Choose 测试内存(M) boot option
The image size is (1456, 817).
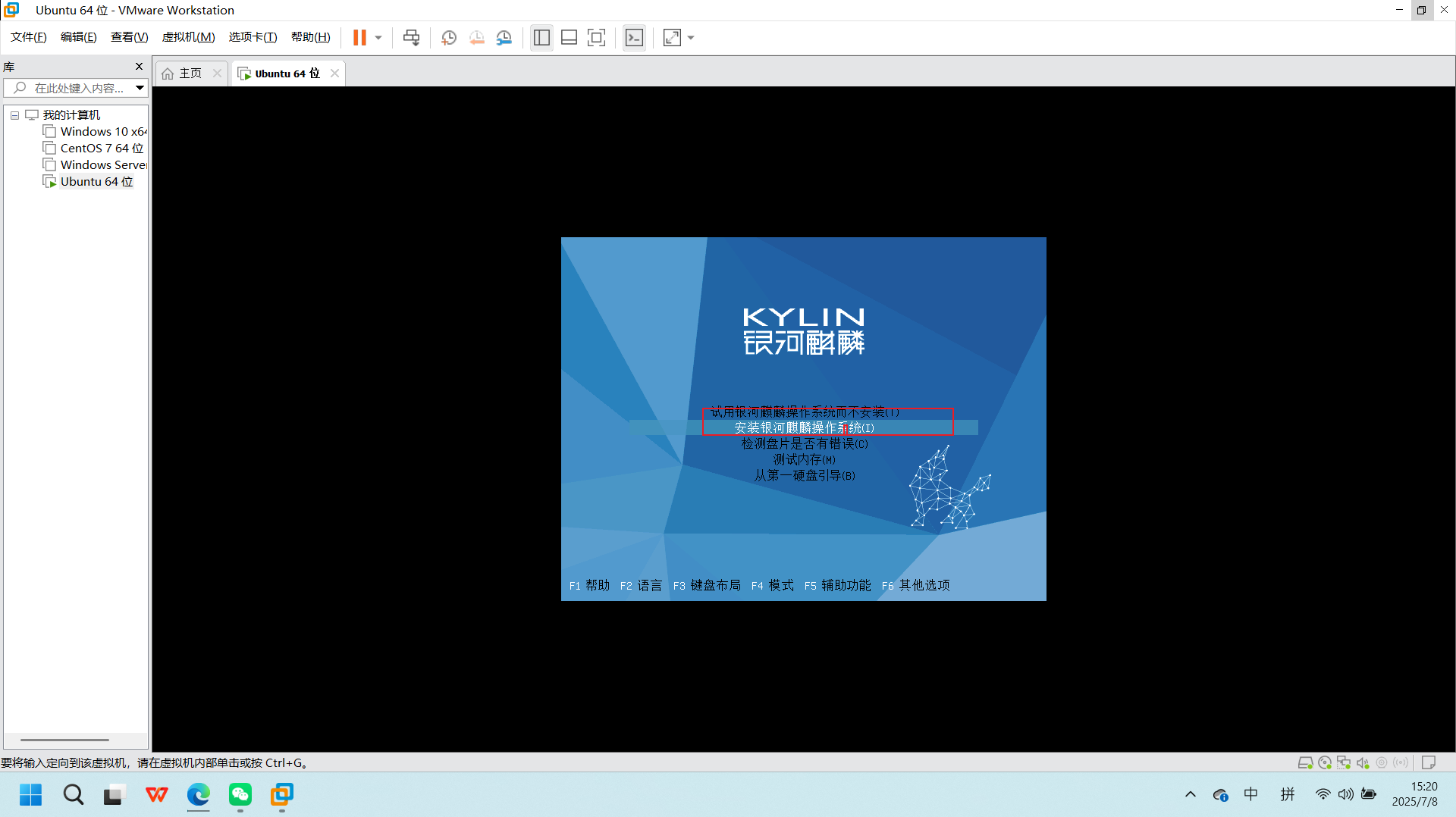804,460
